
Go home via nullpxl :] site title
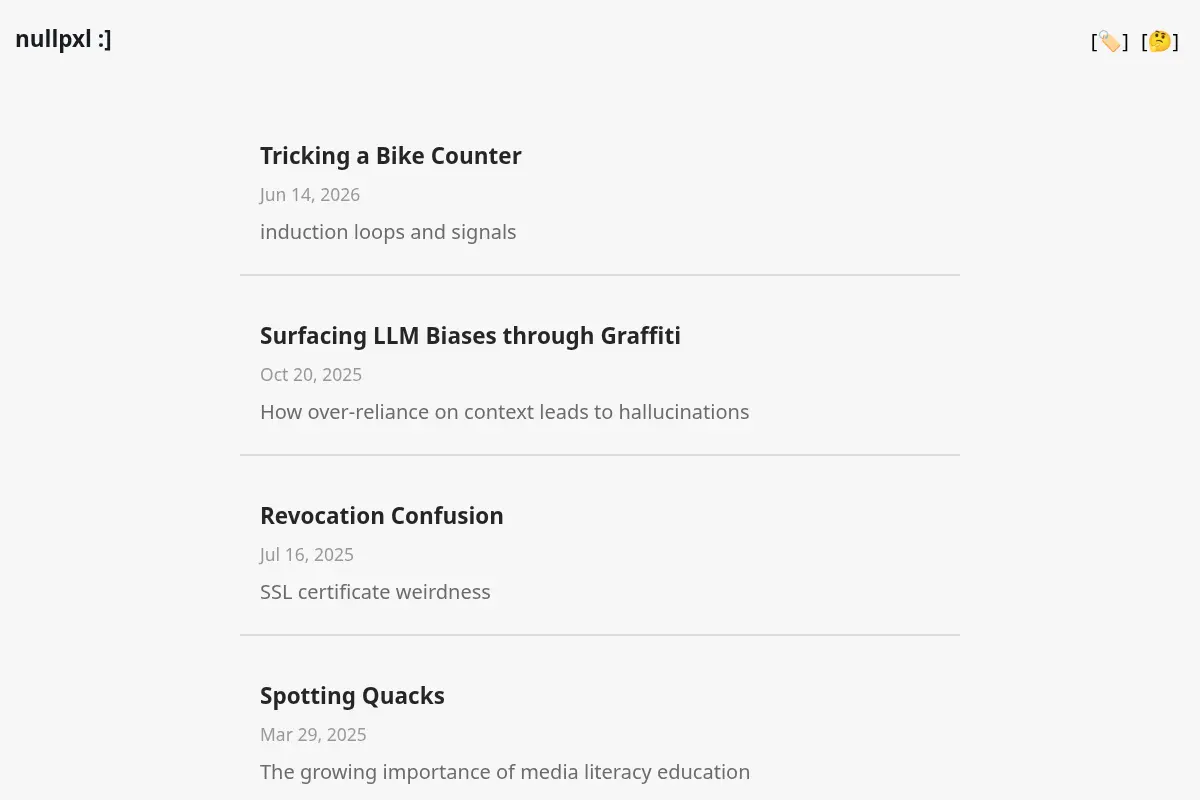point(63,40)
